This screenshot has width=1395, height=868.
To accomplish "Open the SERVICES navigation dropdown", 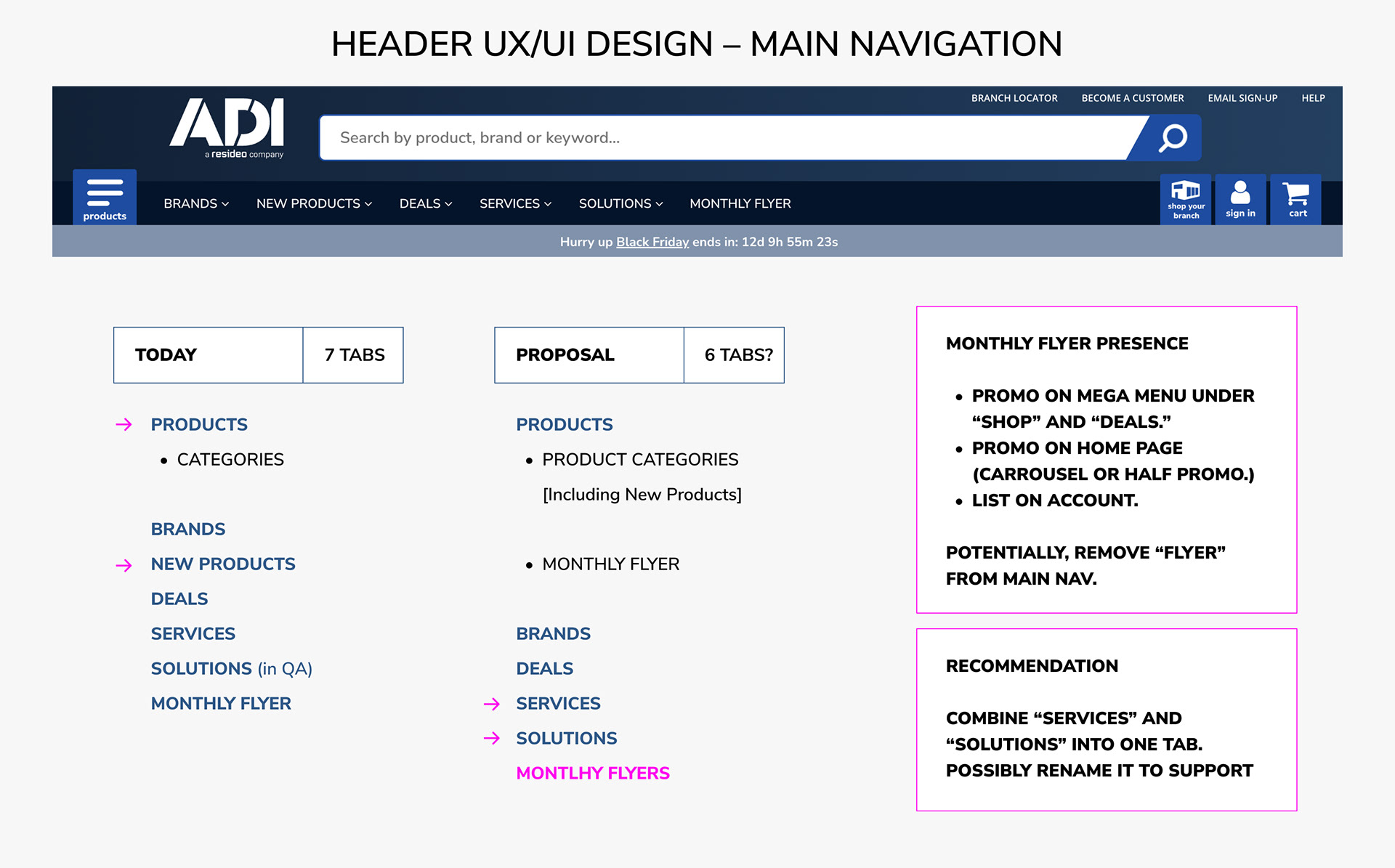I will [515, 203].
